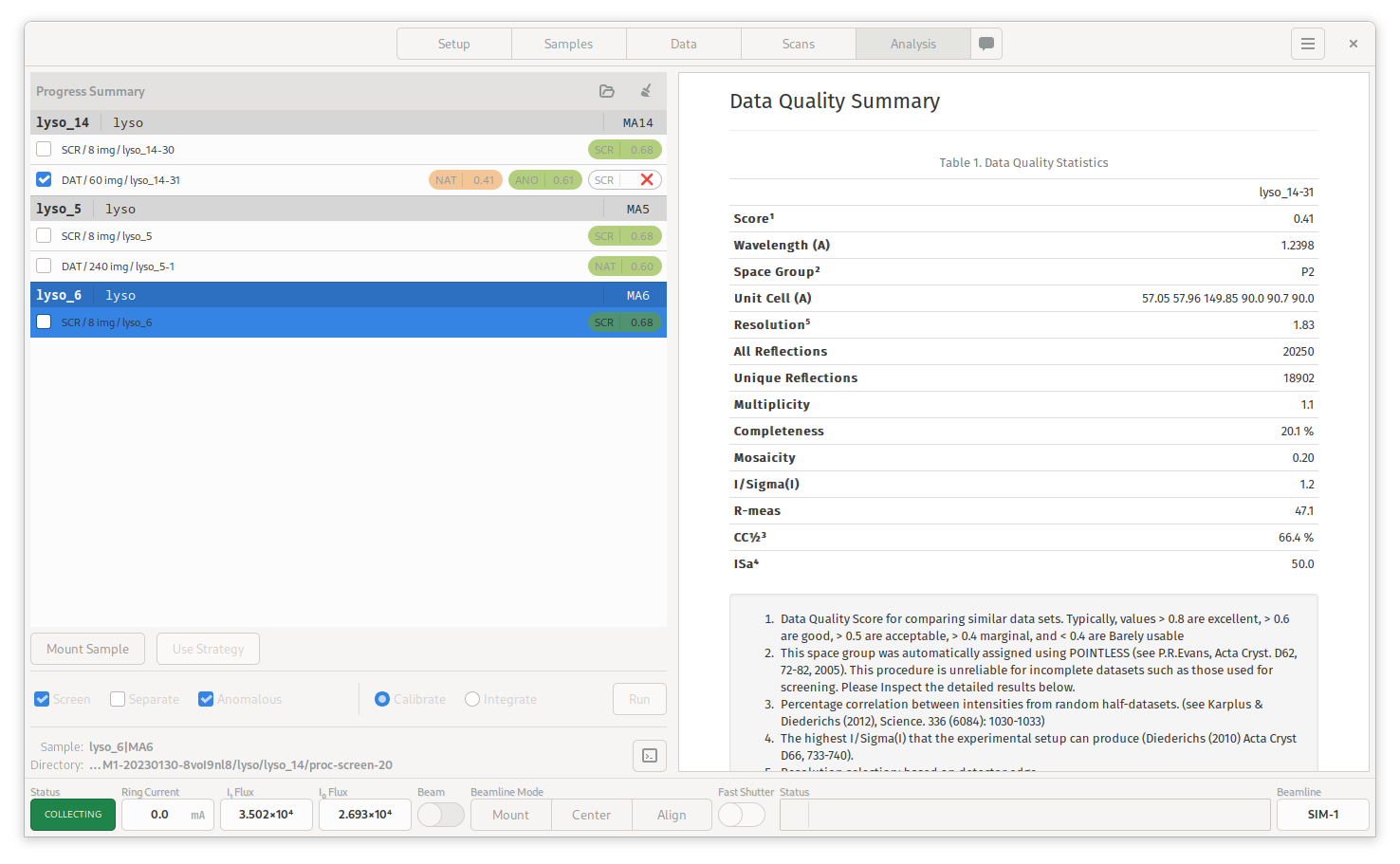1400x864 pixels.
Task: Click the COLLECTING status indicator
Action: point(73,815)
